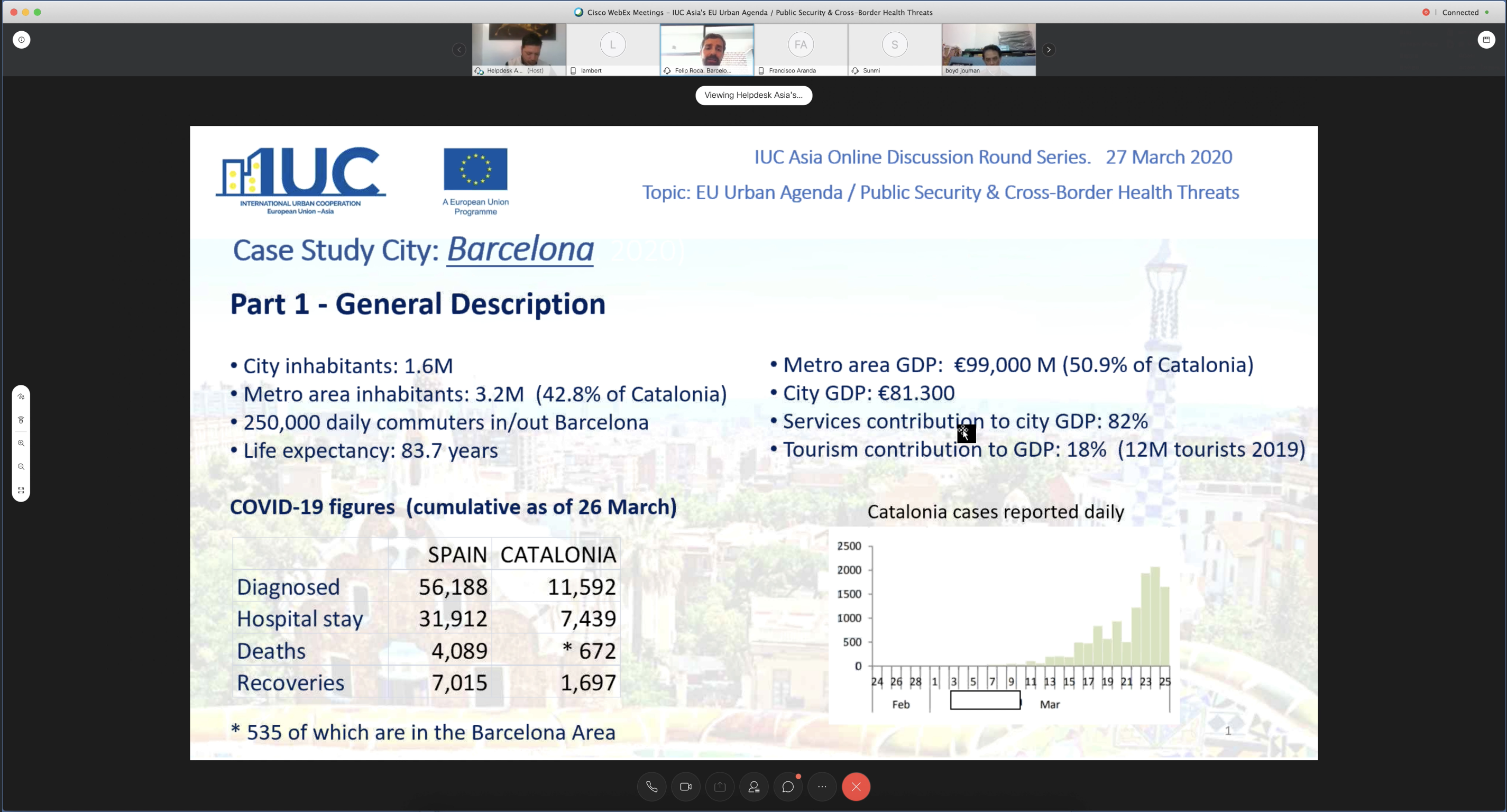Open the audio connection phone button
This screenshot has width=1507, height=812.
click(x=651, y=787)
